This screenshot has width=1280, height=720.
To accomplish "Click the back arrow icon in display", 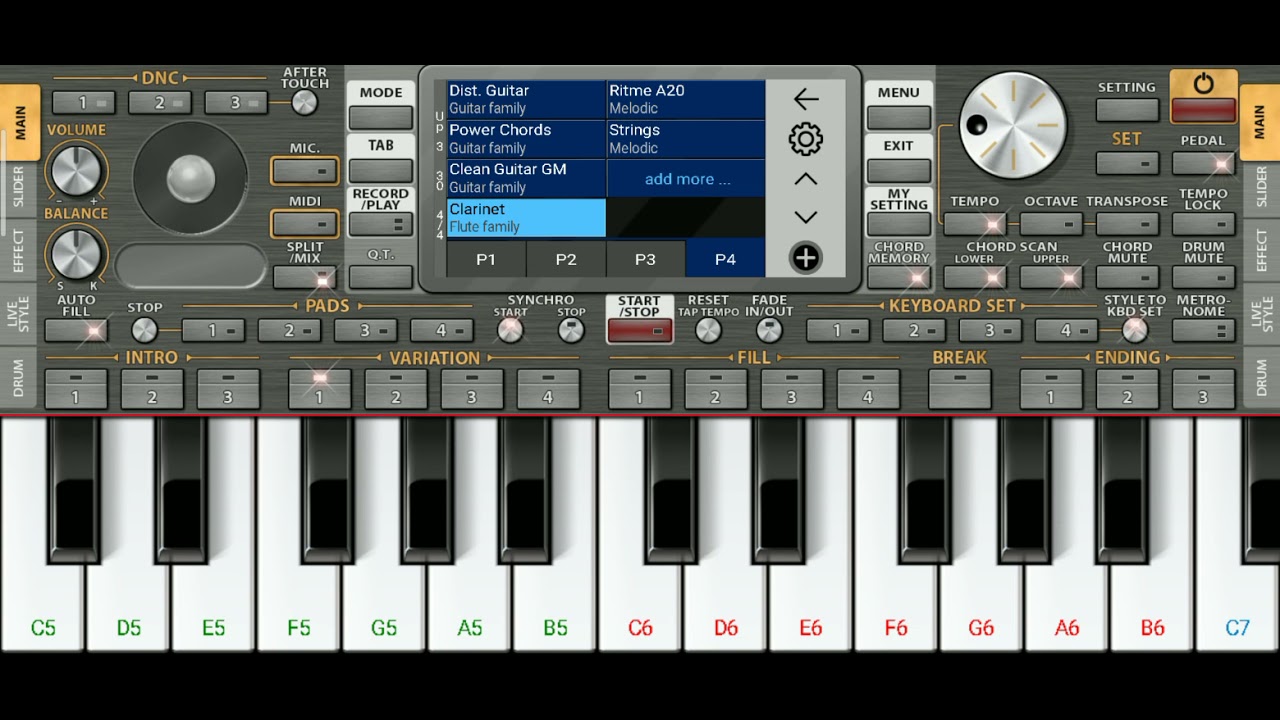I will pyautogui.click(x=805, y=99).
